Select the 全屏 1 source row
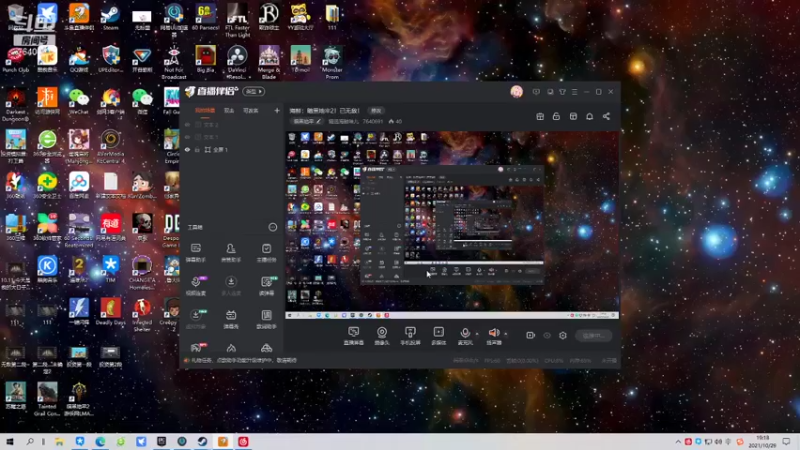800x450 pixels. point(232,149)
